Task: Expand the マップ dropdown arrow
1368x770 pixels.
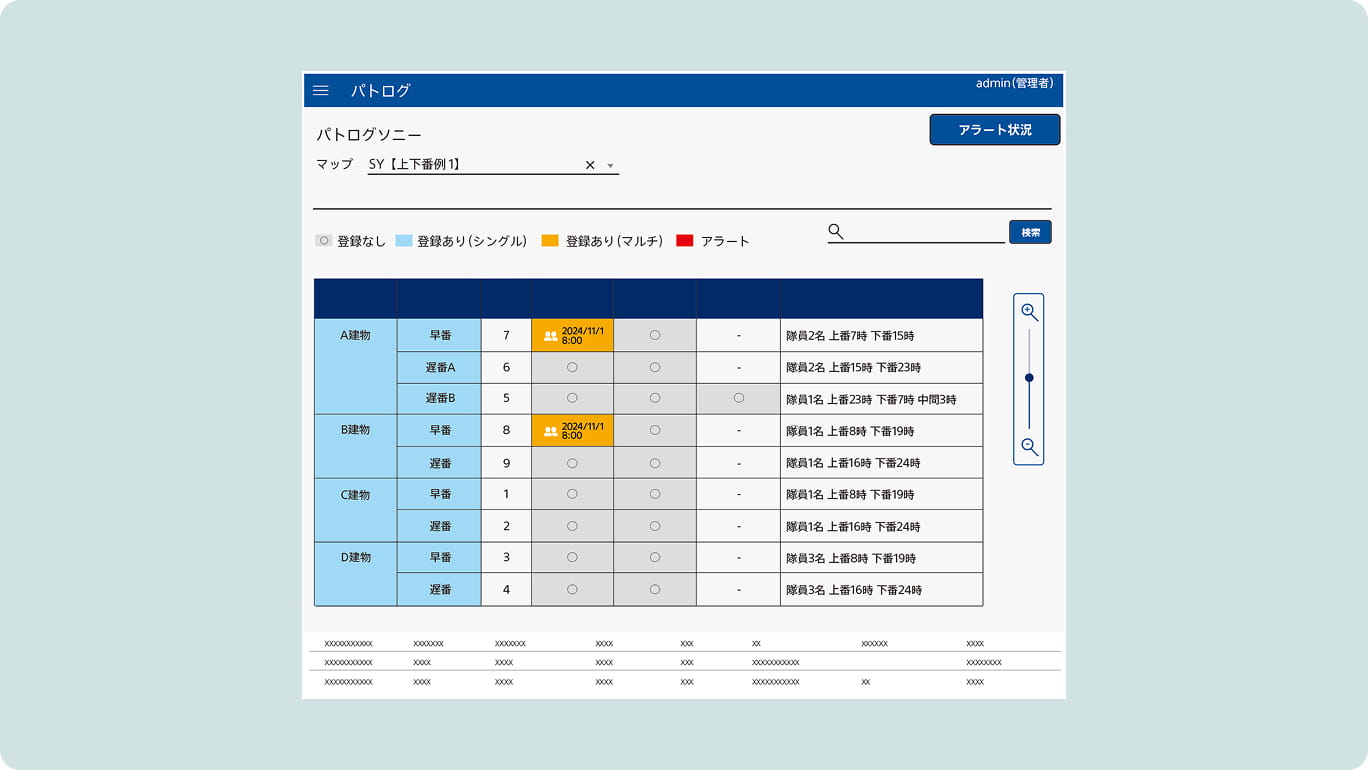Action: click(x=611, y=166)
